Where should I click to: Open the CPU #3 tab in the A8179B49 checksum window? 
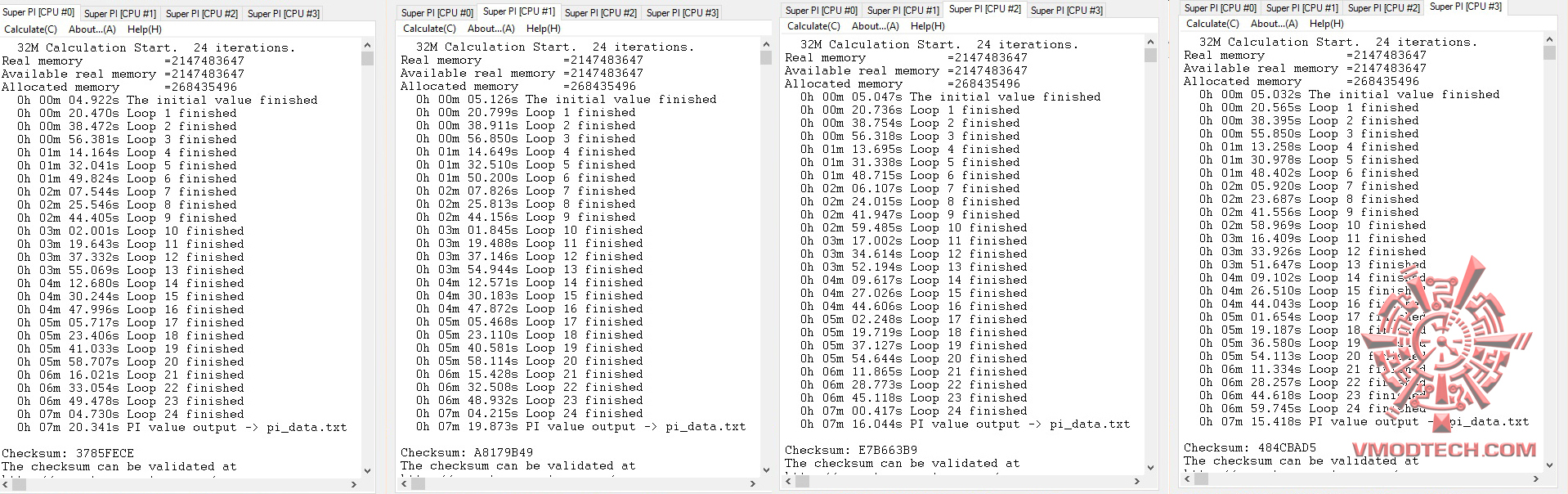(x=682, y=12)
